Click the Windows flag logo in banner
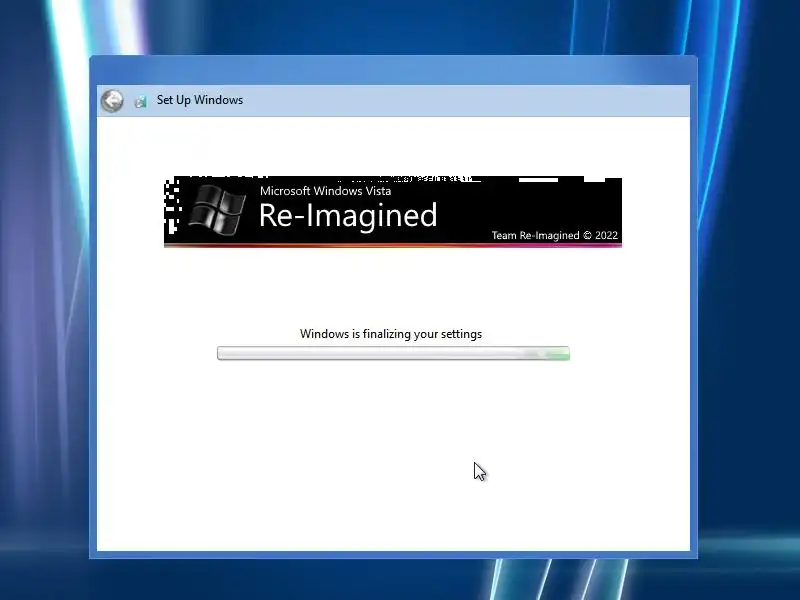Screen dimensions: 800x600 217,210
